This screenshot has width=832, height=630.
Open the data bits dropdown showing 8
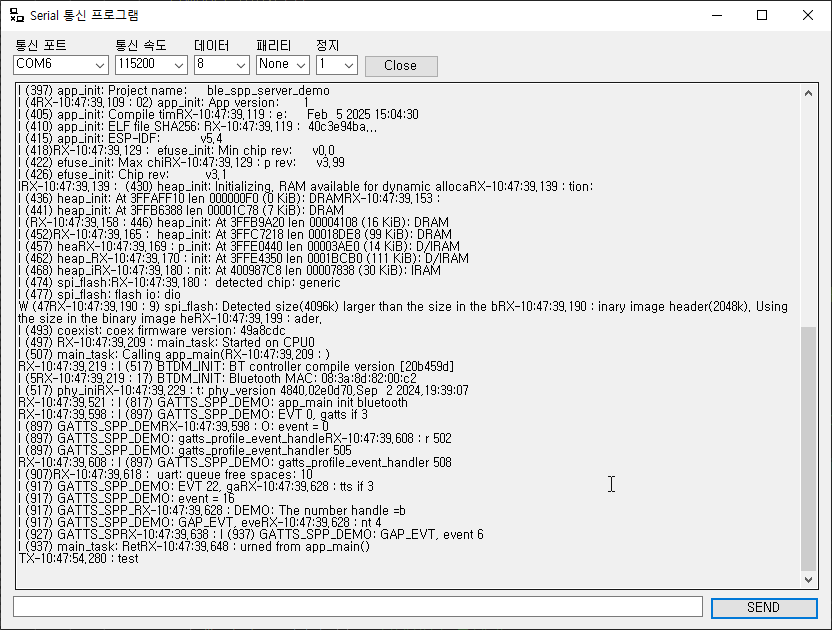[222, 65]
